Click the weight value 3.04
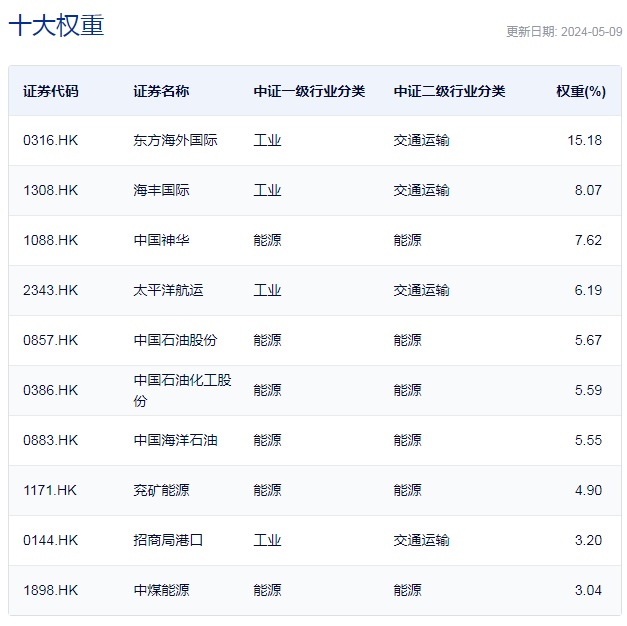627x626 pixels. (x=588, y=590)
